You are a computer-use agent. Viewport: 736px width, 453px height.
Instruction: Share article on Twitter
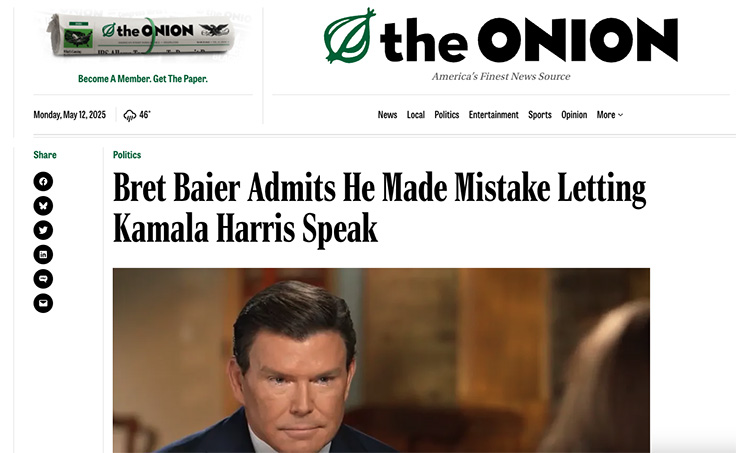pos(43,230)
